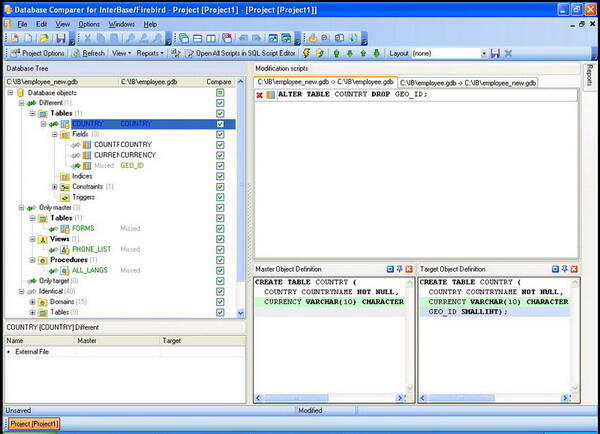Open the Help menu
Screen dimensions: 600x434
pos(150,24)
